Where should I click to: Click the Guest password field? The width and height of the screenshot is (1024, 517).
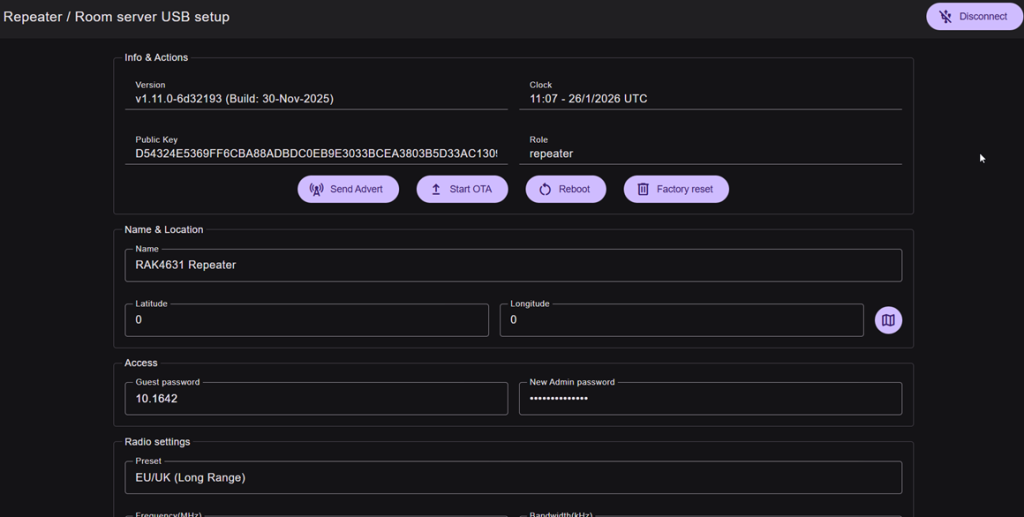(x=316, y=398)
